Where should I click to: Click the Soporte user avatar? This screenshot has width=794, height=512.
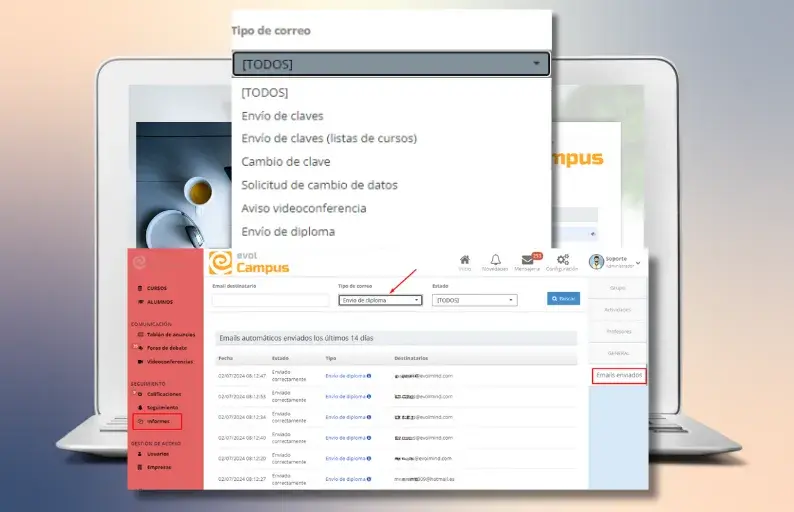(x=596, y=261)
